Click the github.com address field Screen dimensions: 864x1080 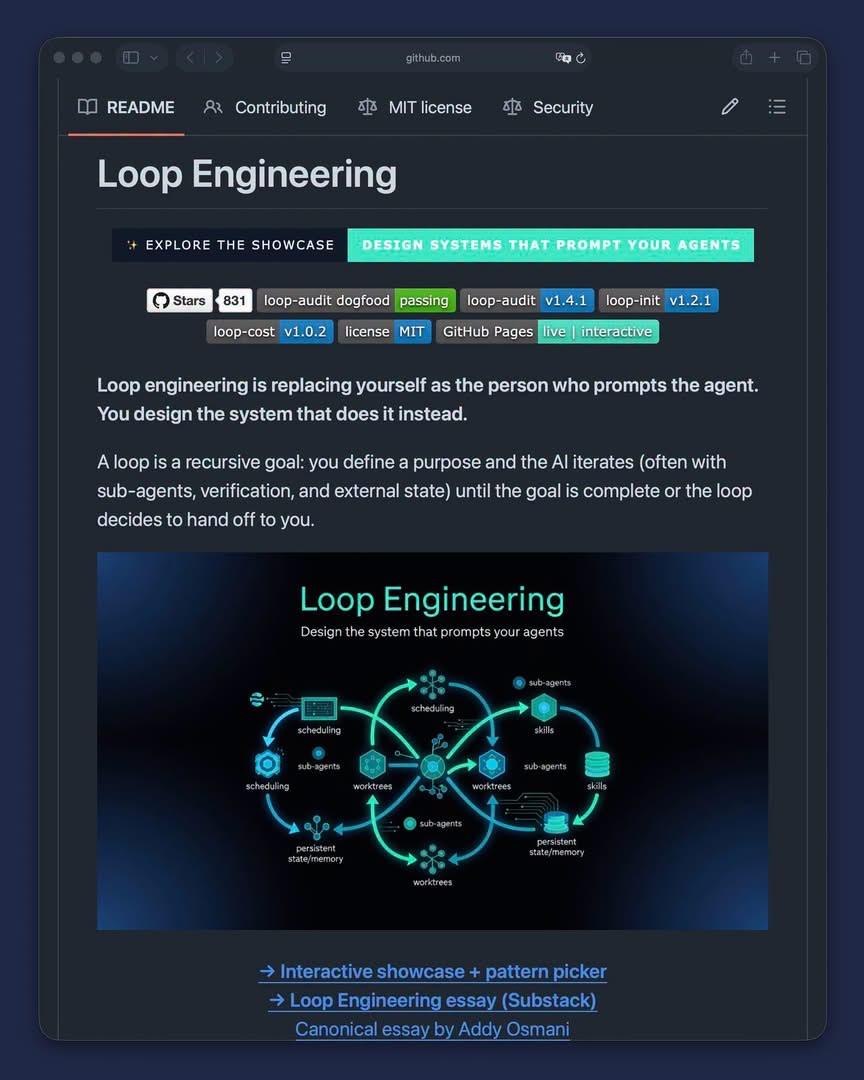pos(433,58)
